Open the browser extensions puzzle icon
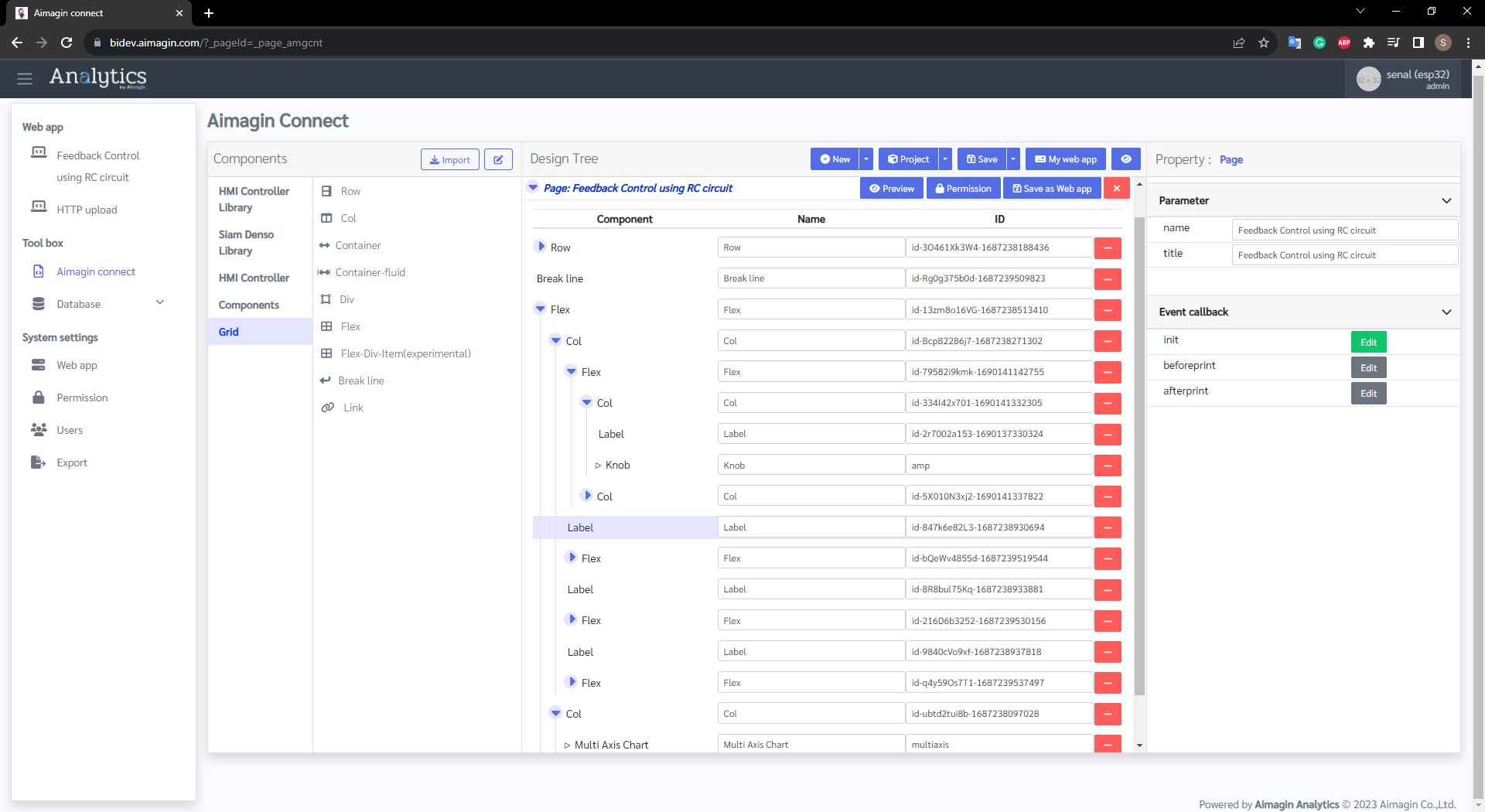The image size is (1485, 812). coord(1368,43)
